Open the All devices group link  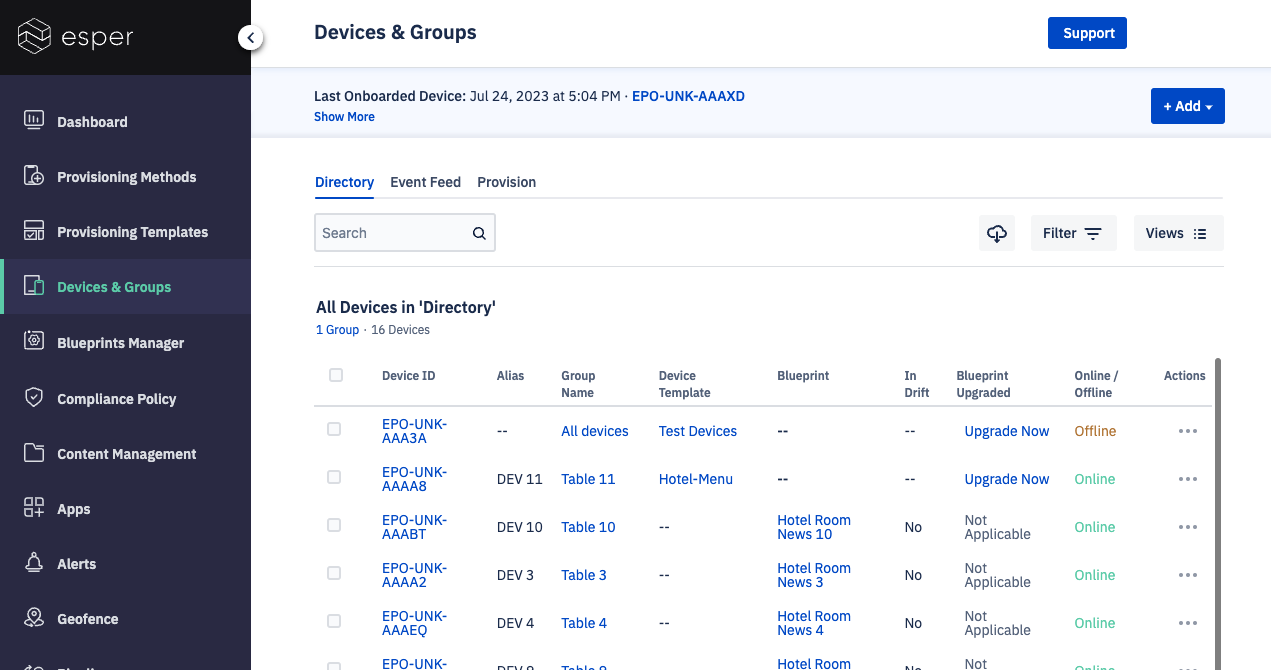tap(595, 431)
